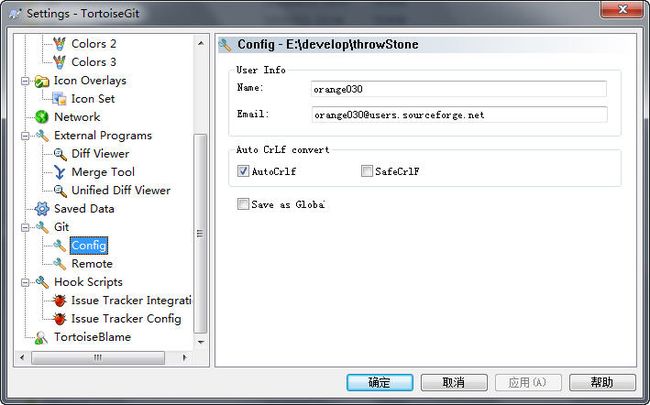Open the Icon Overlays settings page
This screenshot has height=405, width=650.
pos(90,80)
